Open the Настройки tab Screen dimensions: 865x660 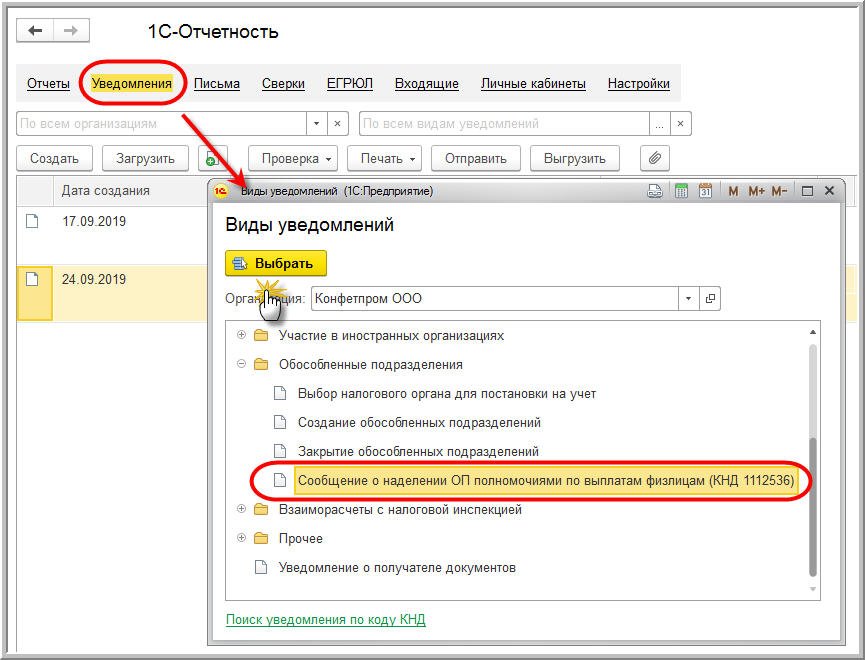[x=639, y=84]
